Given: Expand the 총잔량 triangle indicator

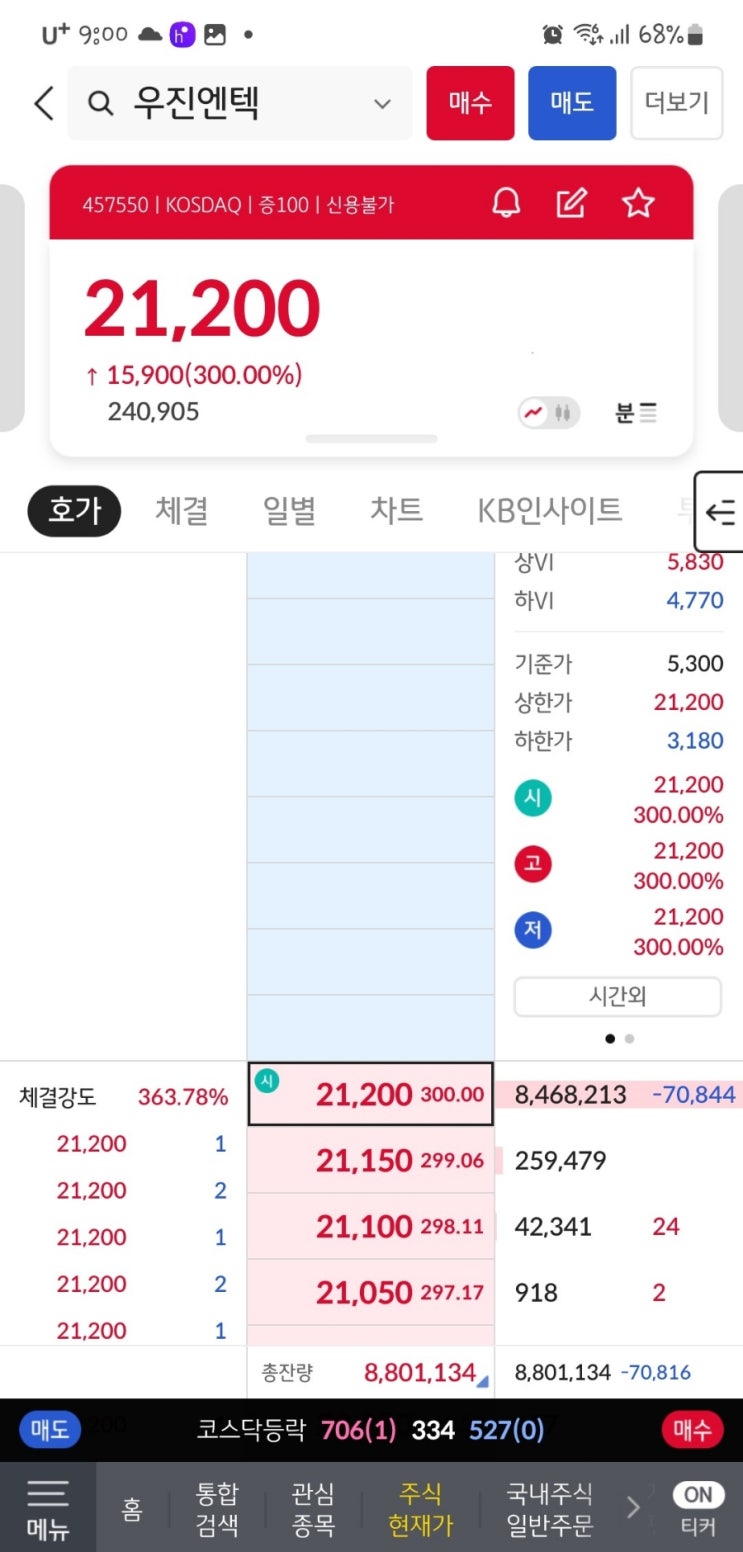Looking at the screenshot, I should (x=483, y=1382).
